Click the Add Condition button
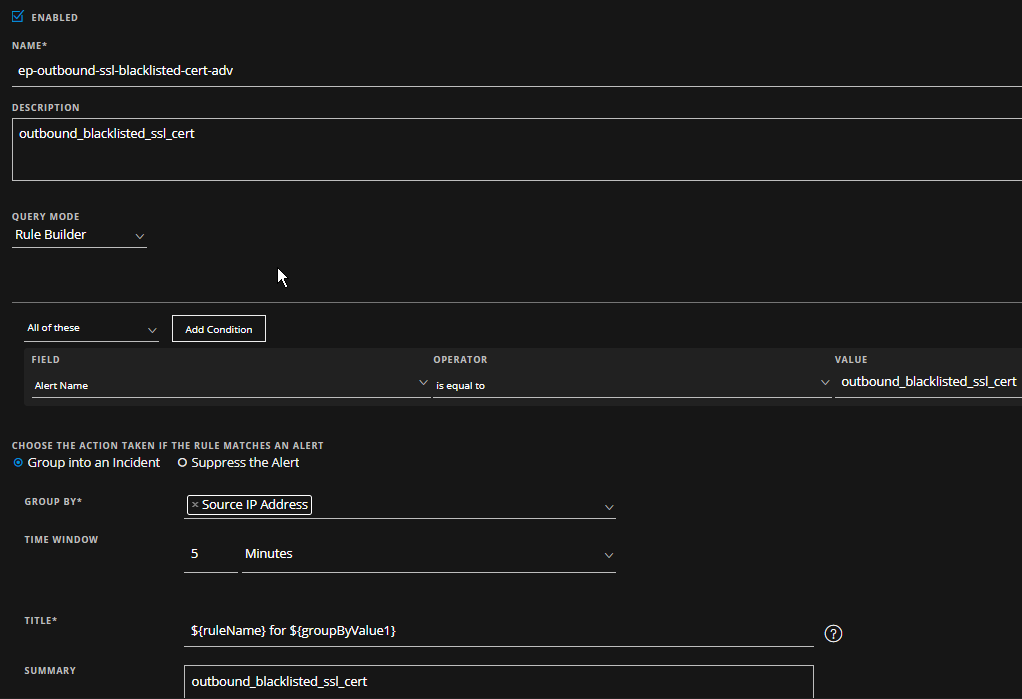Image resolution: width=1022 pixels, height=699 pixels. 218,329
